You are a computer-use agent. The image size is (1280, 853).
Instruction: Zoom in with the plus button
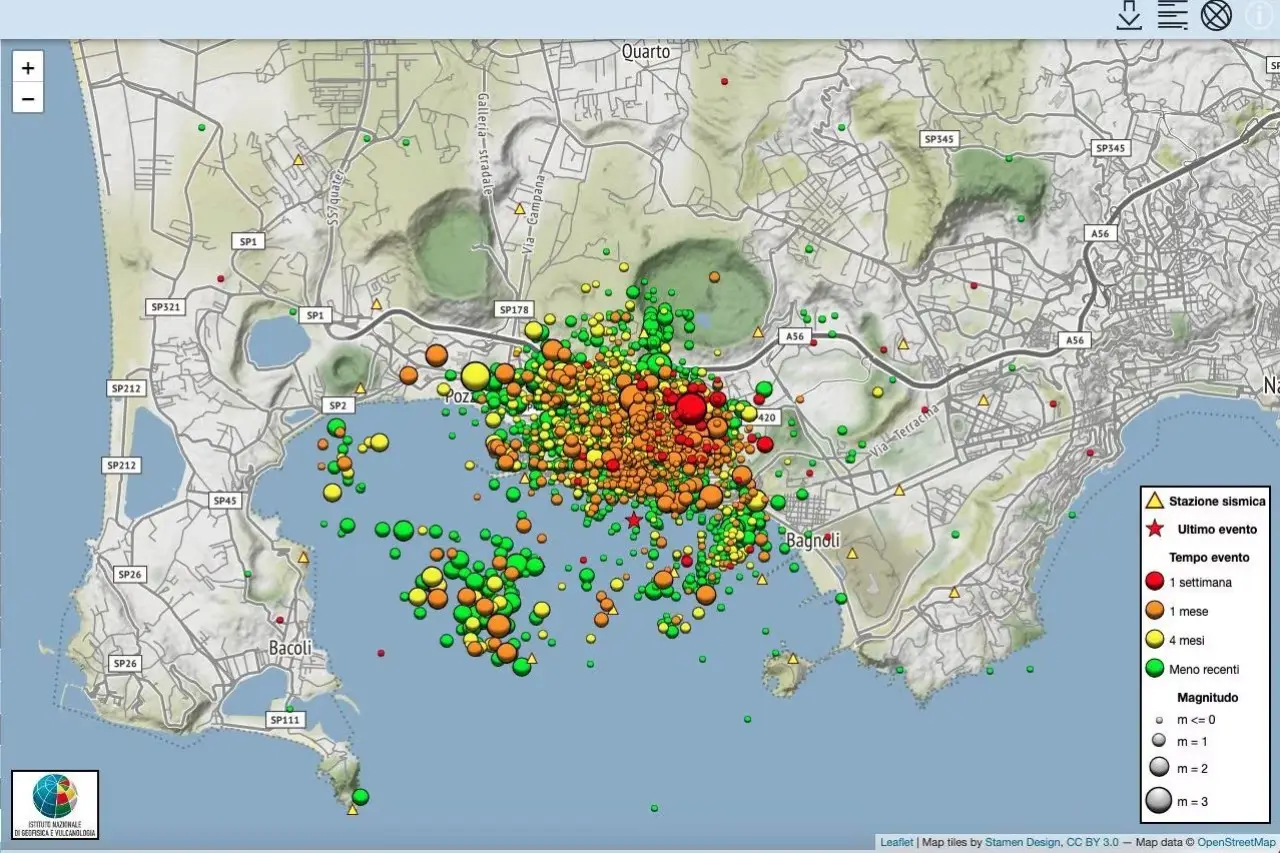[x=28, y=68]
